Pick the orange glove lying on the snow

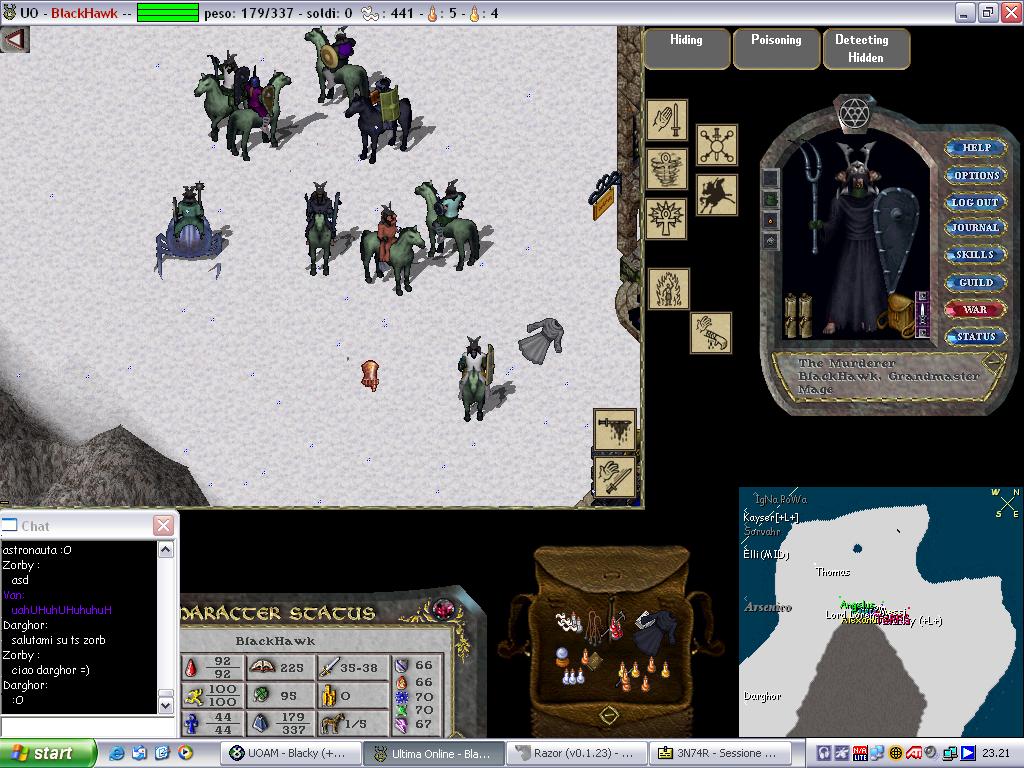pyautogui.click(x=370, y=376)
